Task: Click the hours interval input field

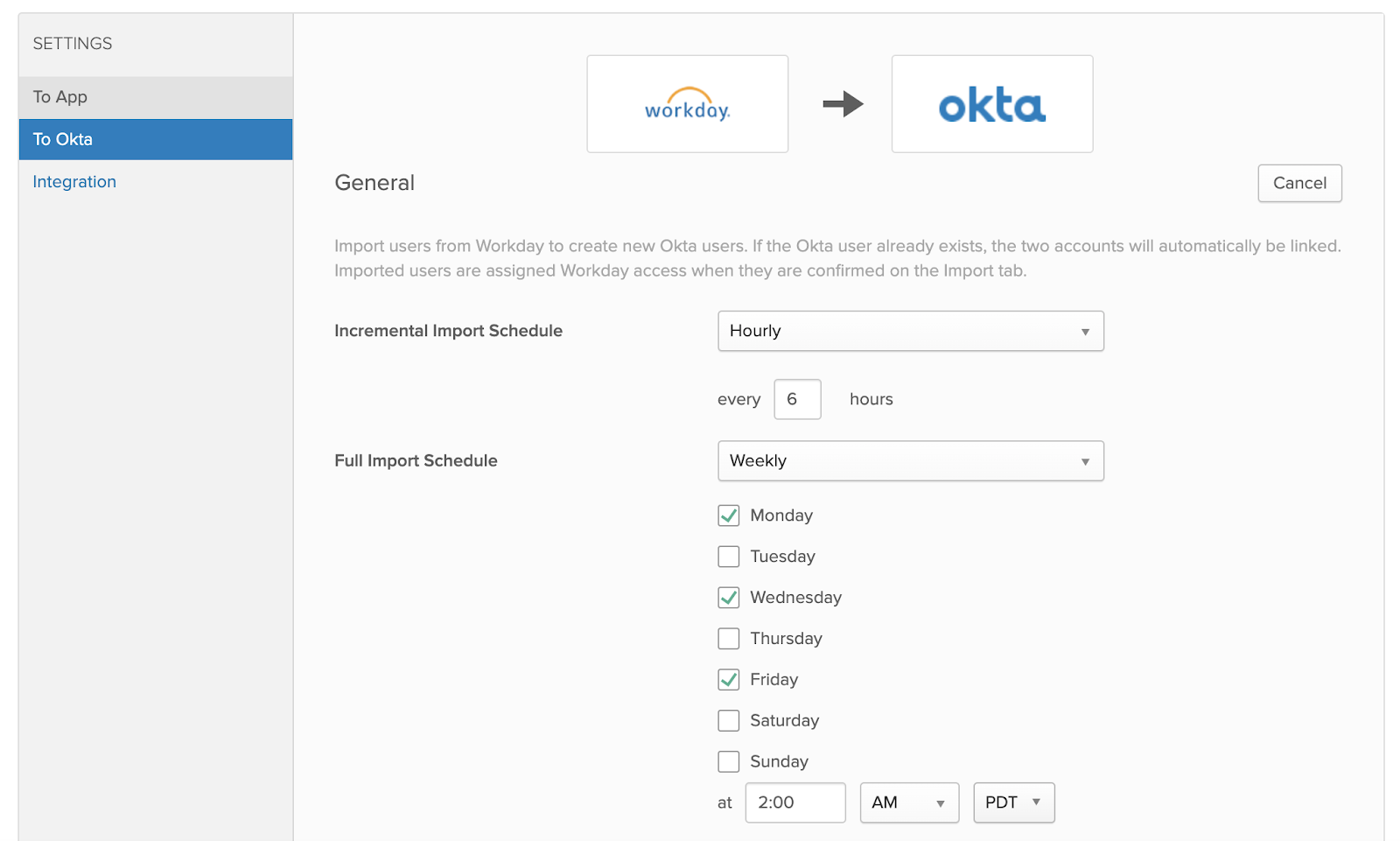Action: [797, 399]
